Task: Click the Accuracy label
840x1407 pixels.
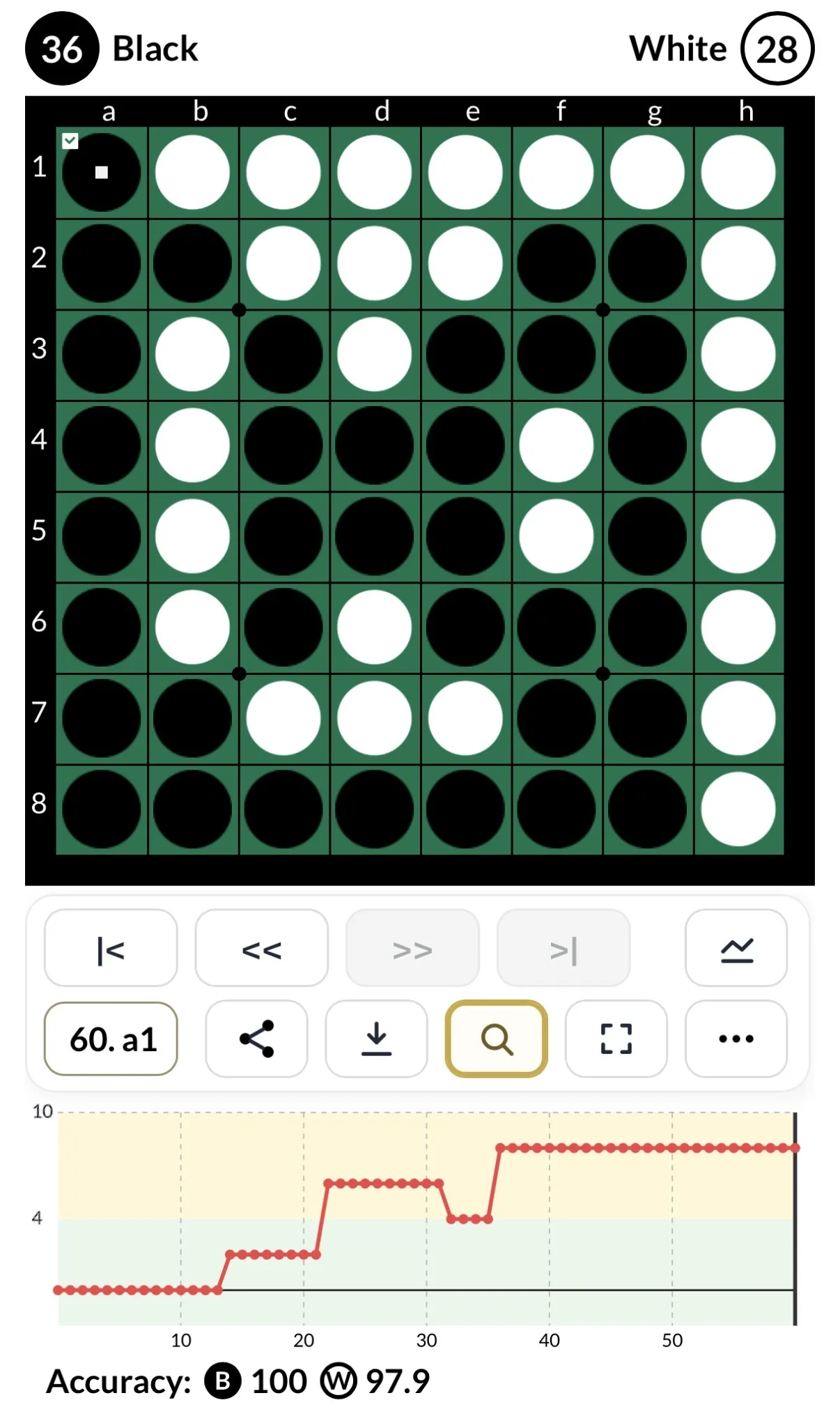Action: pyautogui.click(x=118, y=1382)
